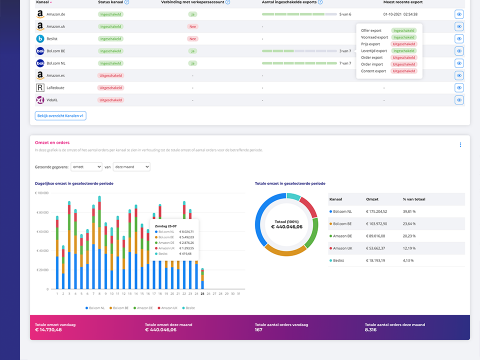Click the blue Bol.com NL donut chart segment
480x360 pixels.
(263, 217)
